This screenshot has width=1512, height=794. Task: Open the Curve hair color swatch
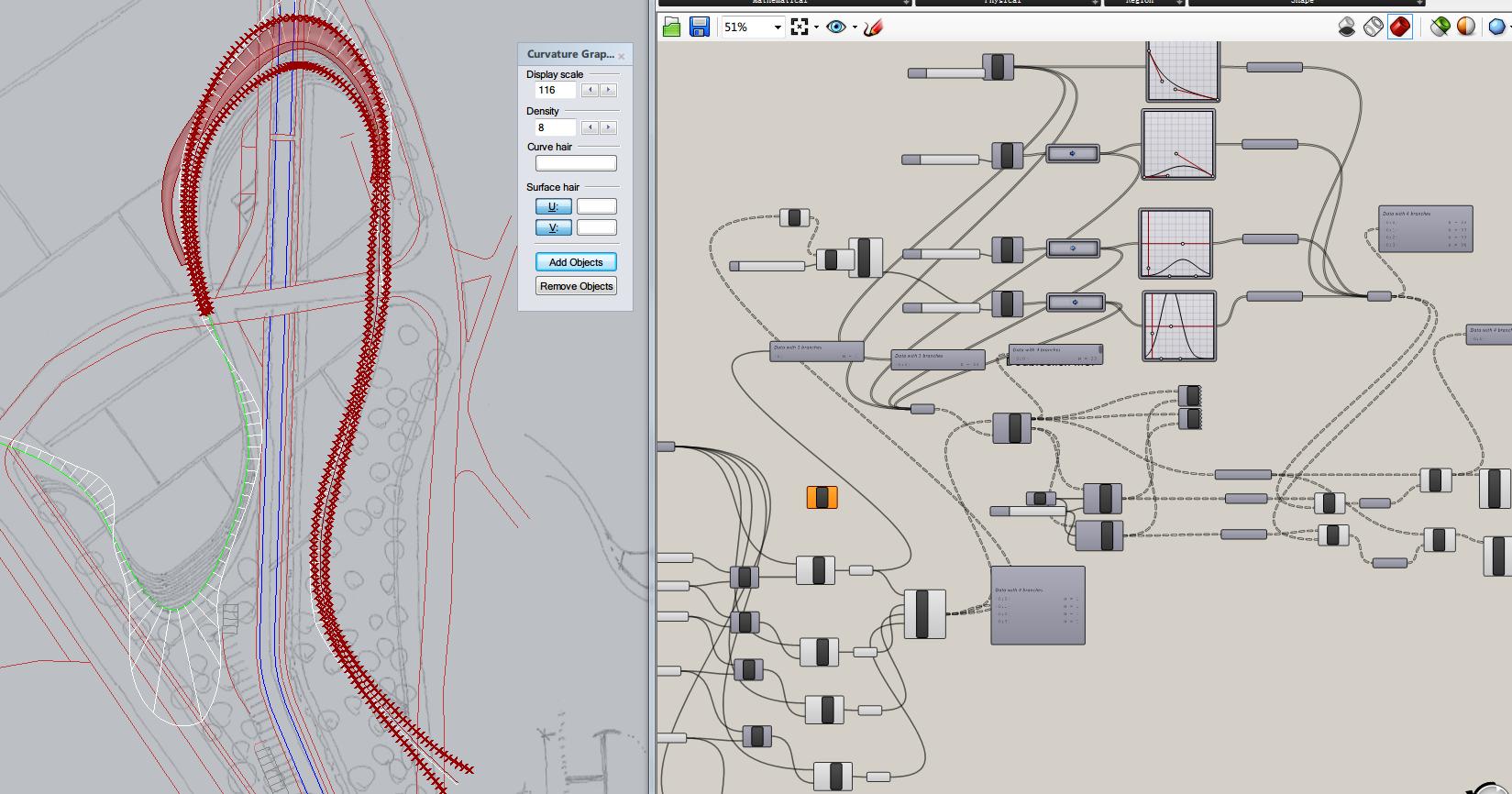point(576,163)
